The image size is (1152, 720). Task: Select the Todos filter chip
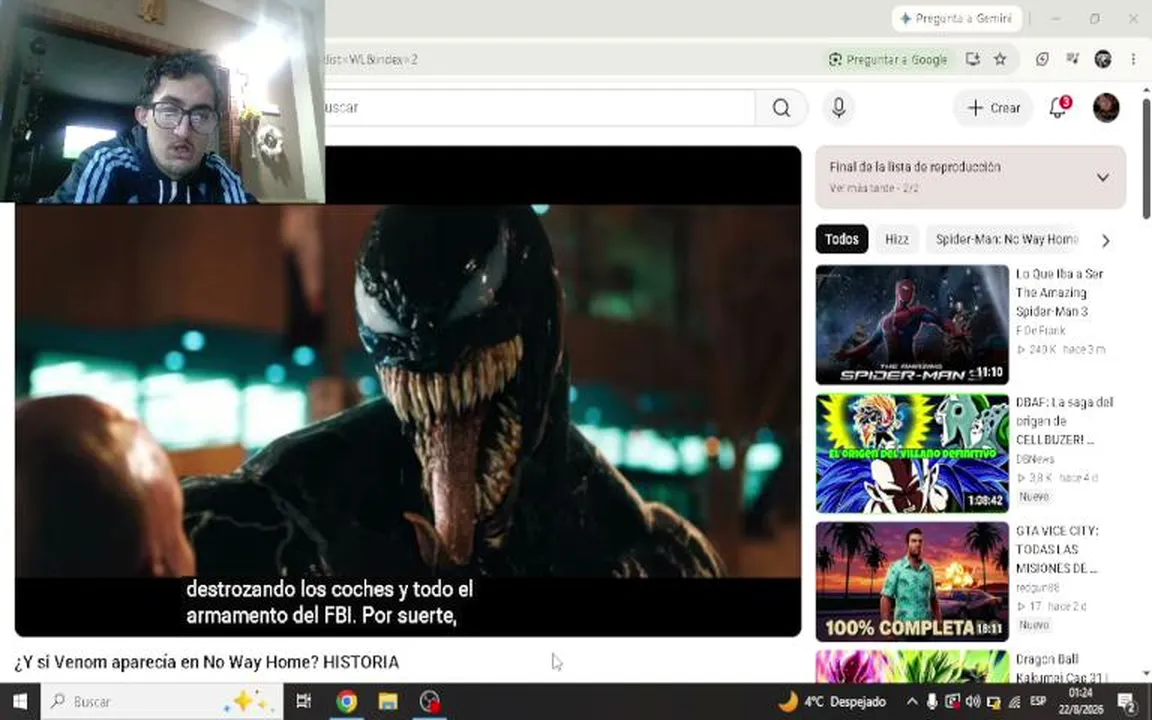click(842, 240)
